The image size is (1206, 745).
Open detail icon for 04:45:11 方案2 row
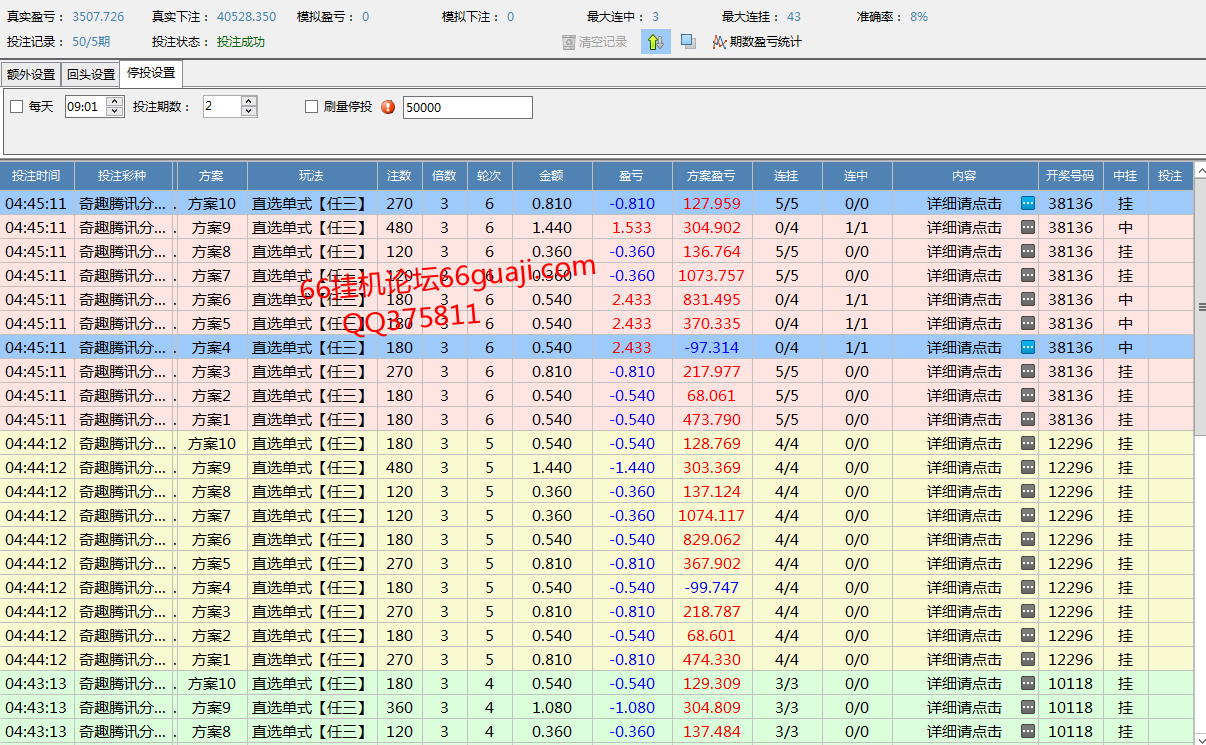click(x=1028, y=395)
